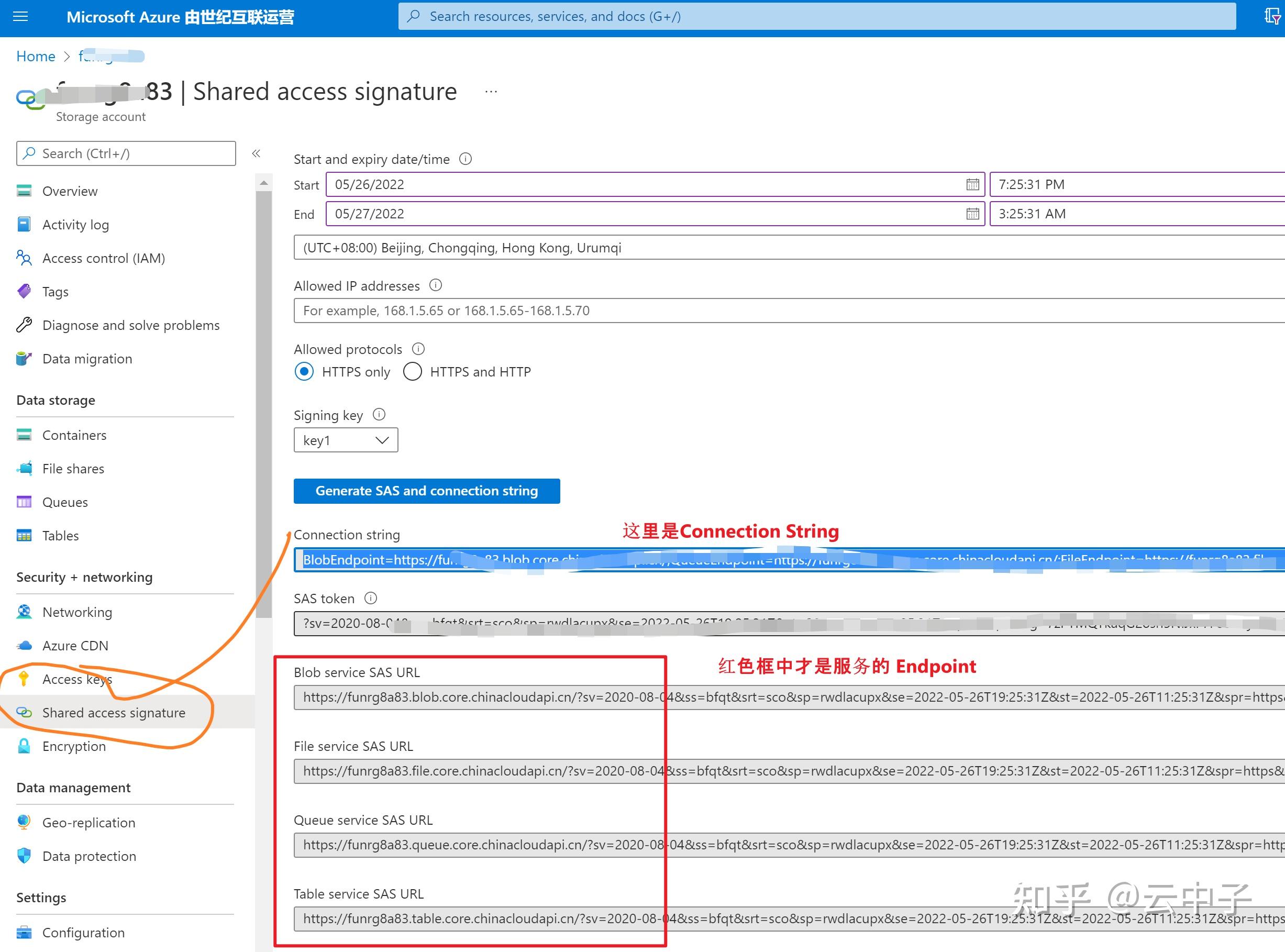The width and height of the screenshot is (1285, 952).
Task: Go to Access control (IAM)
Action: coord(104,258)
